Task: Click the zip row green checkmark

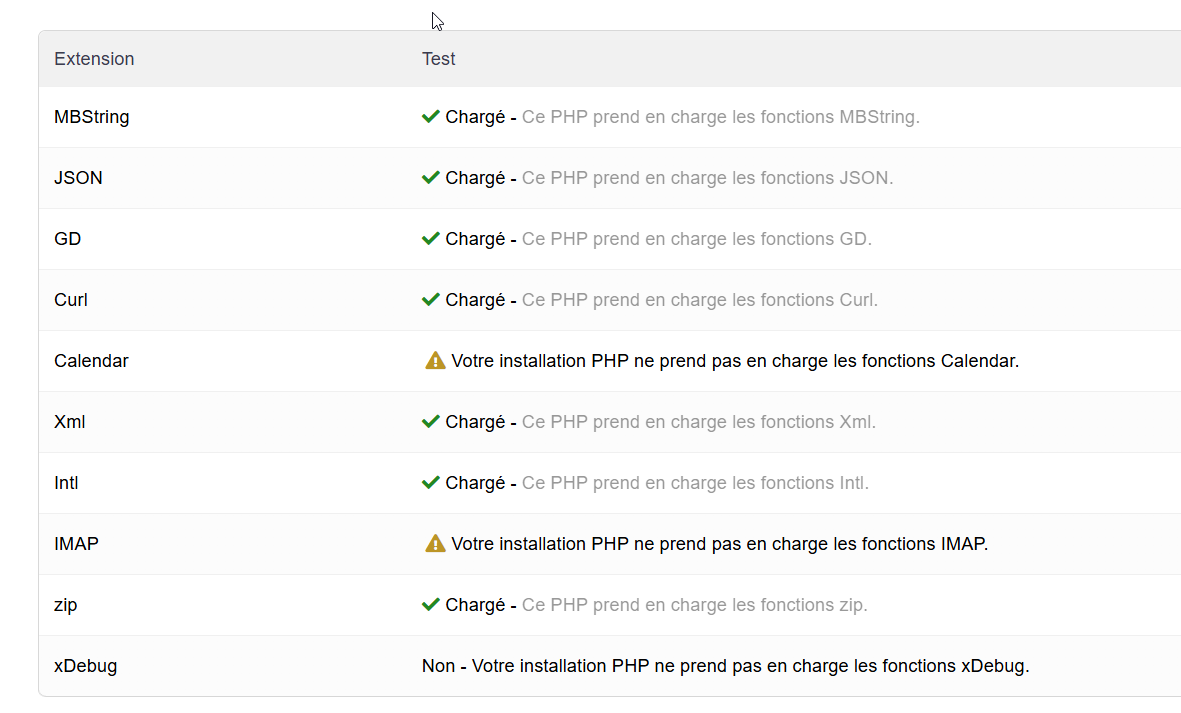Action: (431, 605)
